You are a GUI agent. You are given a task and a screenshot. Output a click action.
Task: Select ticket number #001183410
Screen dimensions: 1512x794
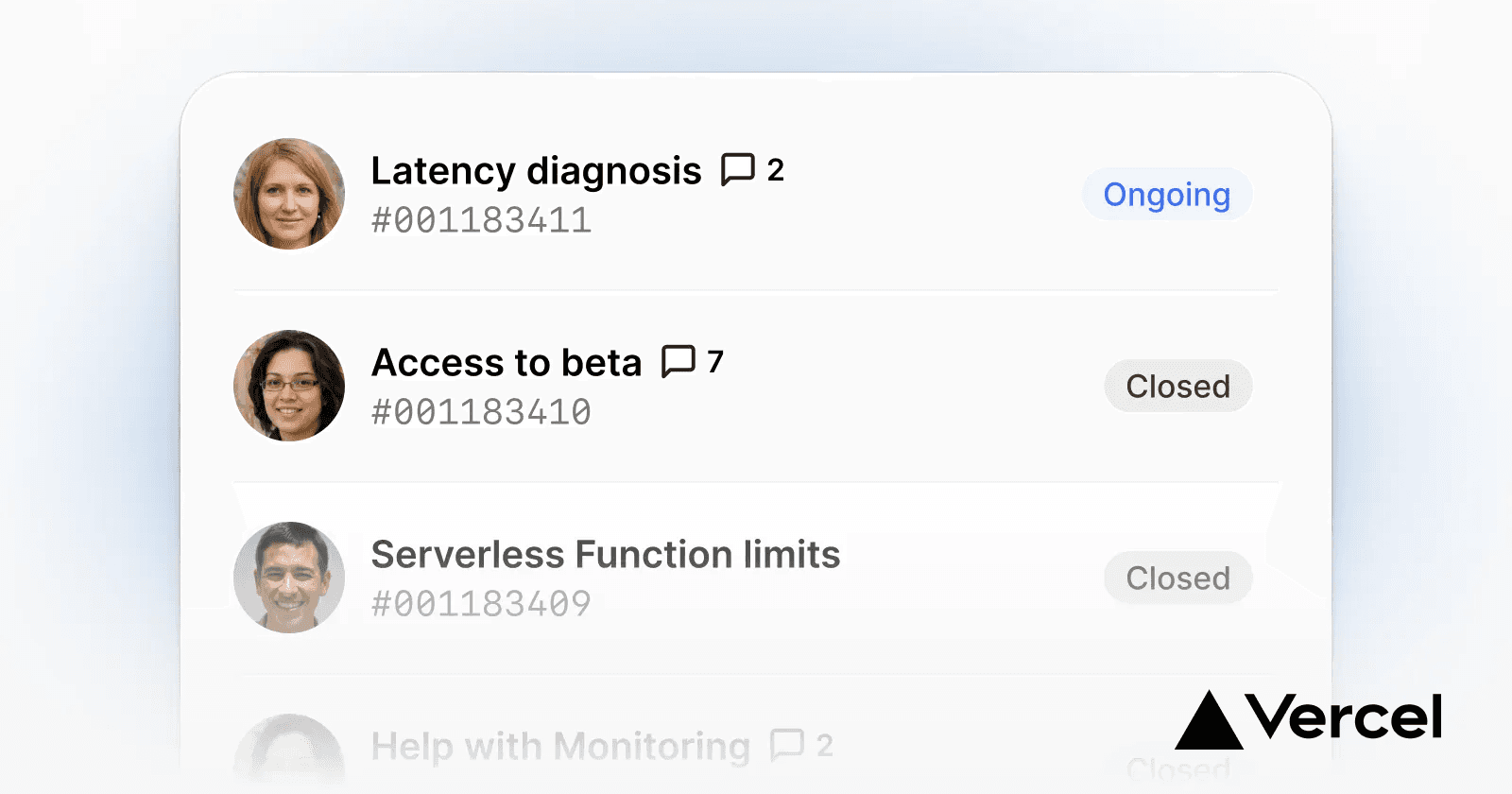point(481,413)
